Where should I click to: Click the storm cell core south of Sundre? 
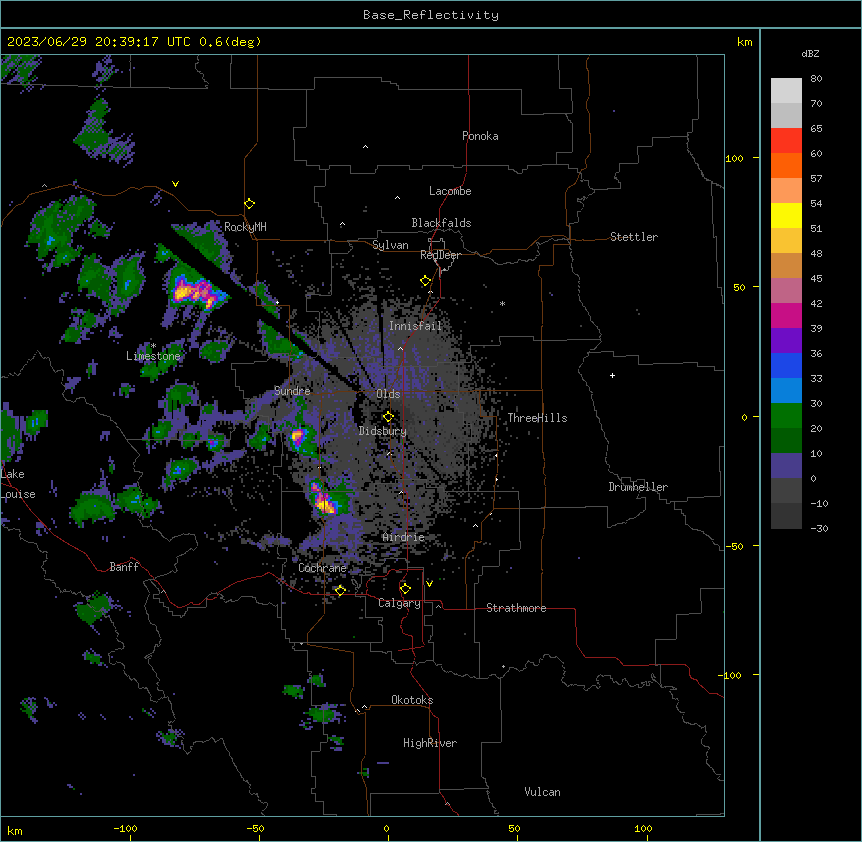click(x=297, y=438)
